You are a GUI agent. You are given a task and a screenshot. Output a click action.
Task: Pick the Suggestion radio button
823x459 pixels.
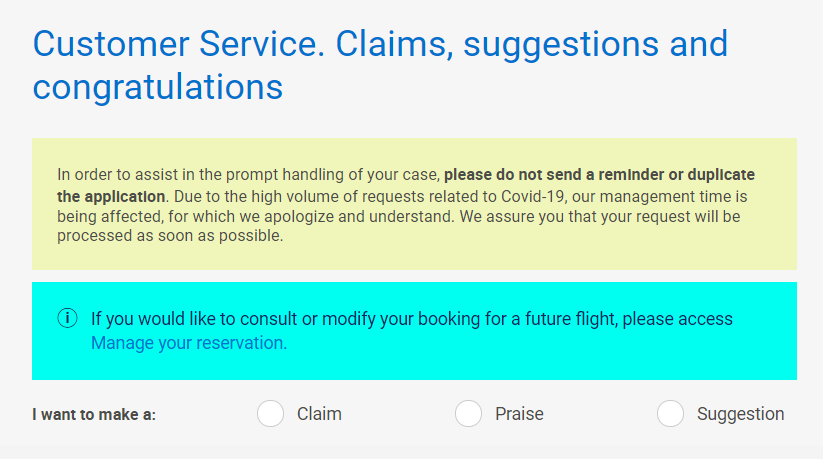coord(670,413)
